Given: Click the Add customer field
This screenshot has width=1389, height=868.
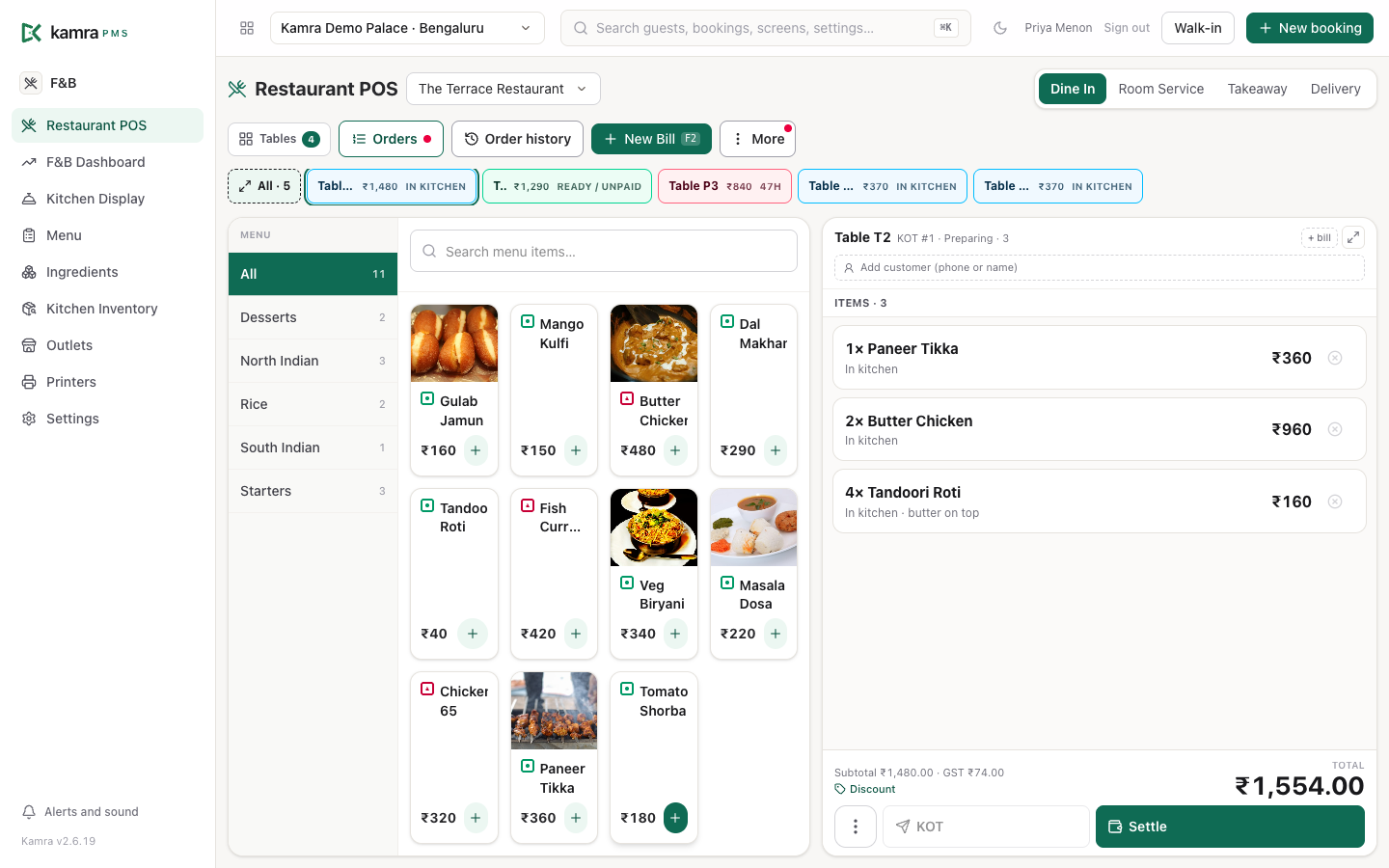Looking at the screenshot, I should 1100,267.
